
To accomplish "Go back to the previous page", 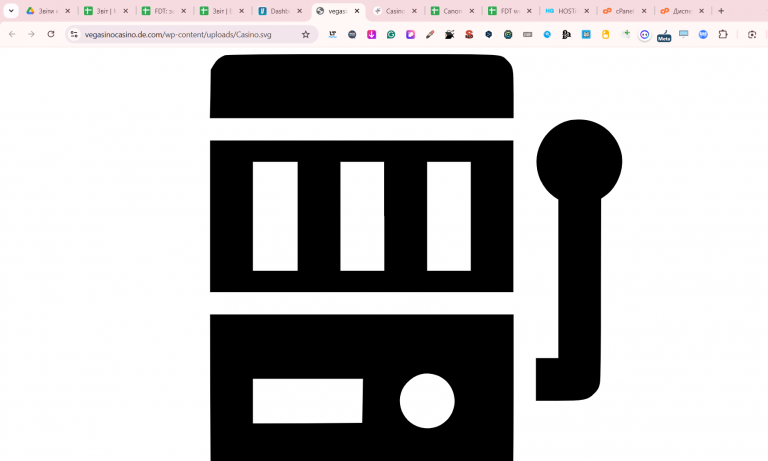I will click(12, 34).
